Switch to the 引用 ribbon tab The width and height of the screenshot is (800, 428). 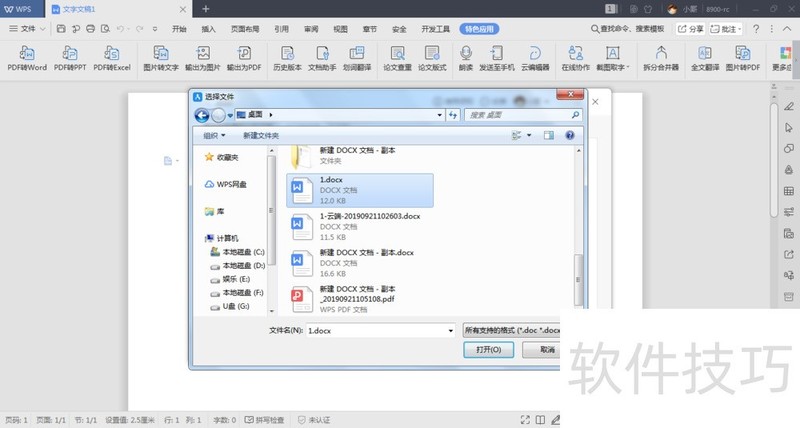[x=281, y=29]
